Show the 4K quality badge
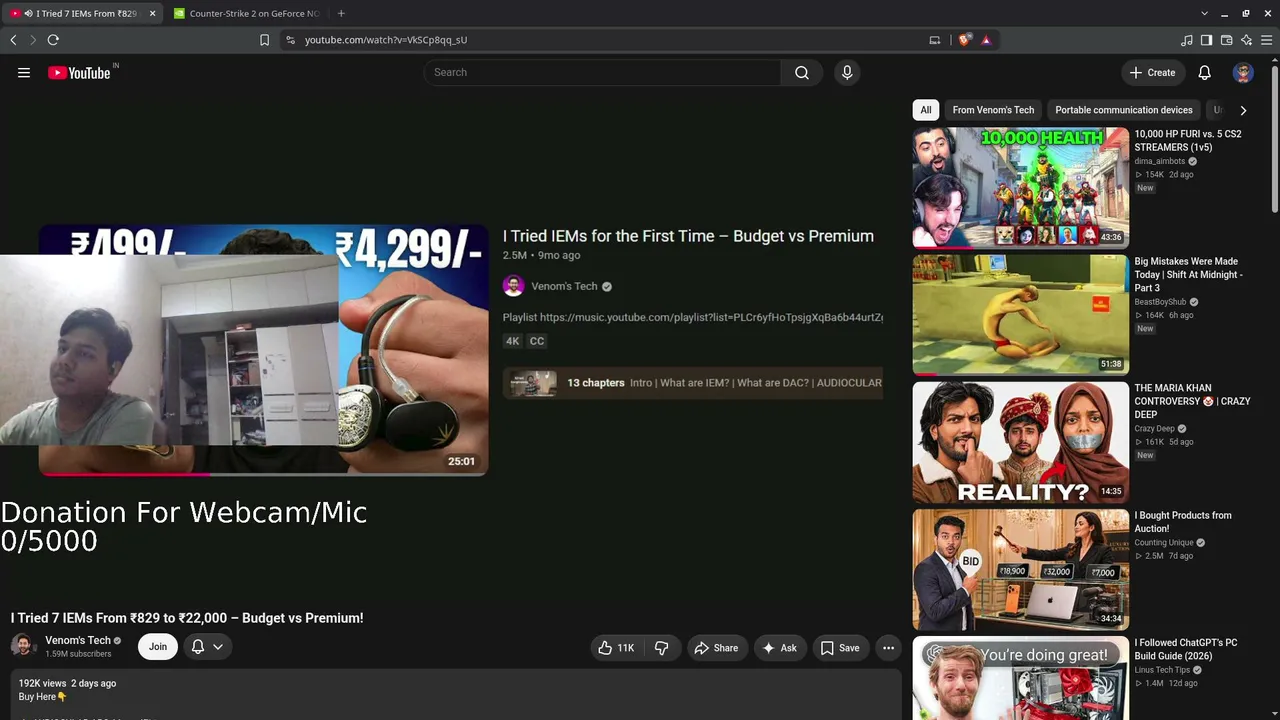This screenshot has height=720, width=1280. (x=513, y=341)
